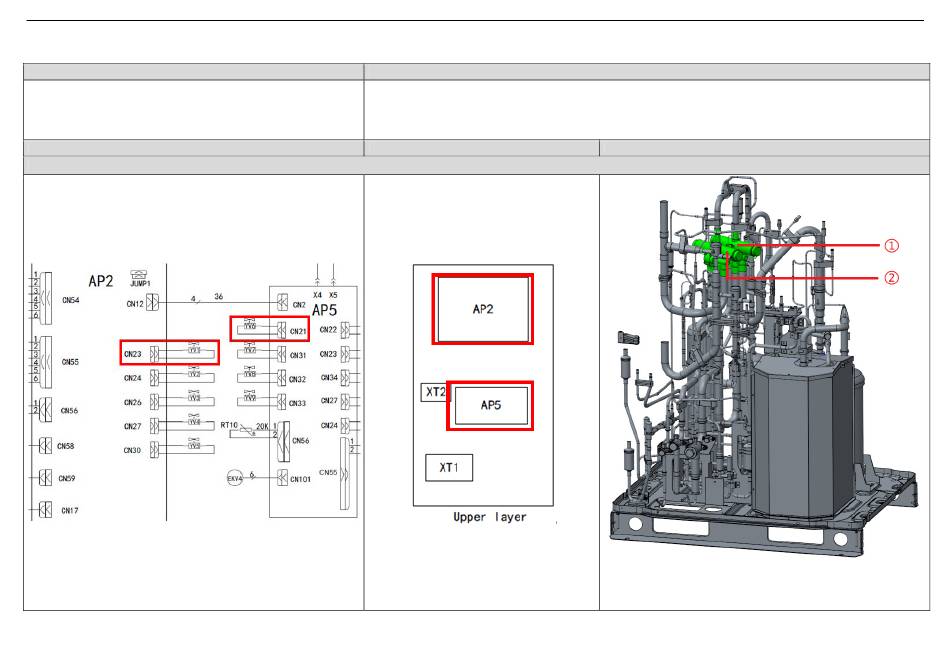Select the YV9 valve symbol wired to CN33
The width and height of the screenshot is (950, 648).
250,395
